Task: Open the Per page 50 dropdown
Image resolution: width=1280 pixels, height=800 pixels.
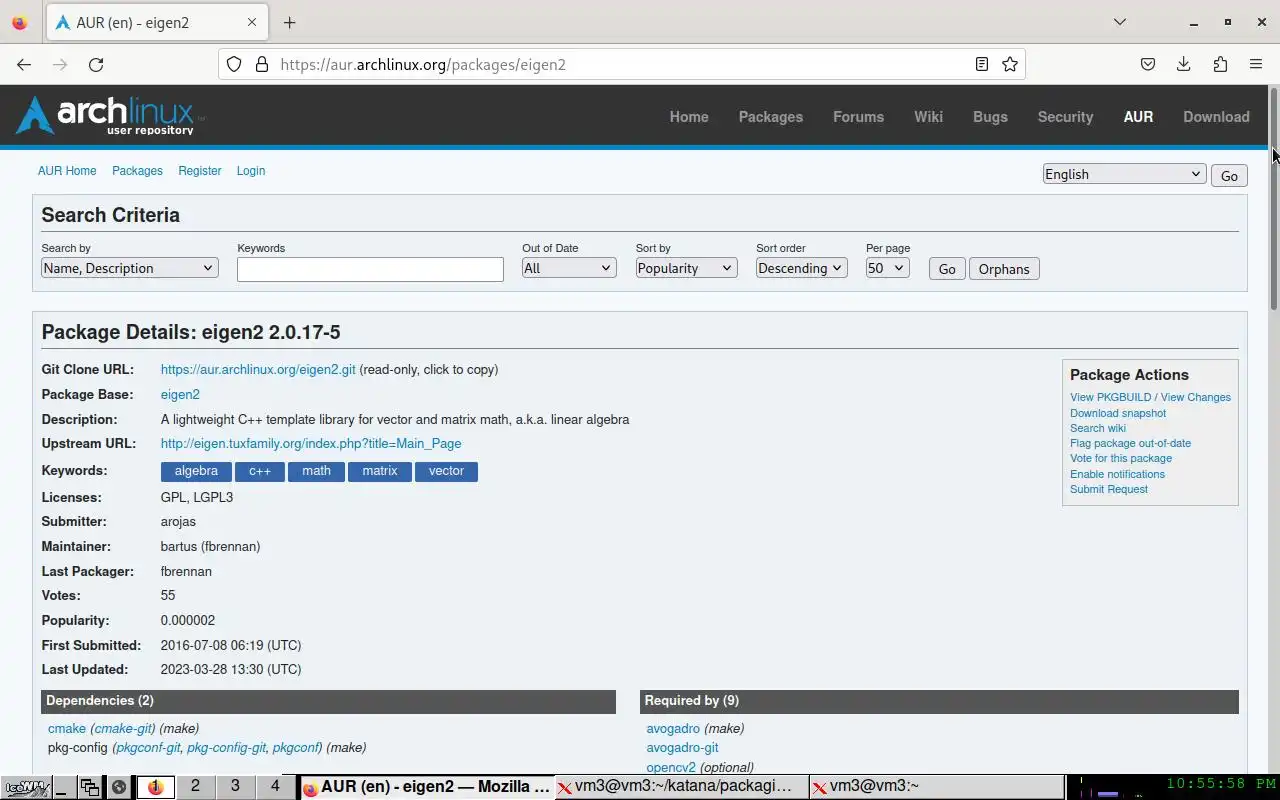Action: pos(887,268)
